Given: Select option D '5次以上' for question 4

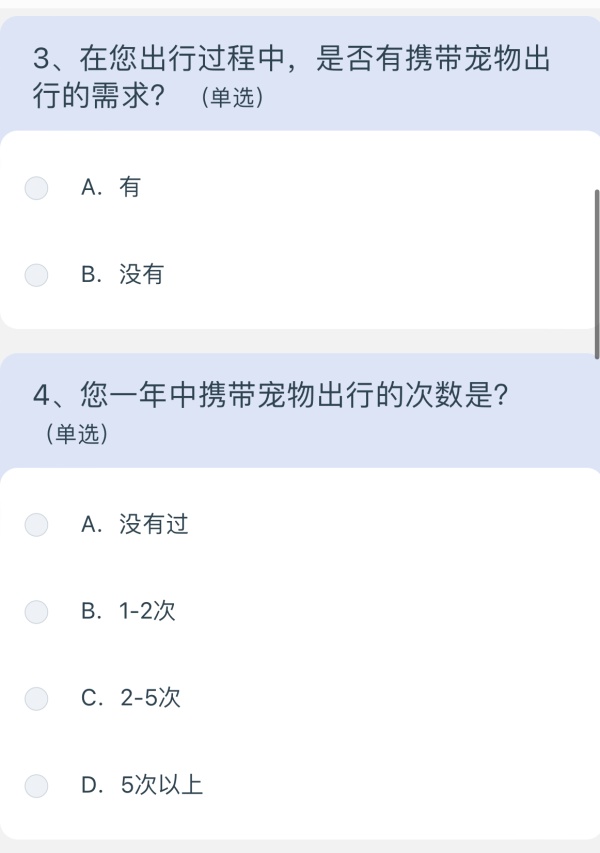Looking at the screenshot, I should click(x=36, y=786).
